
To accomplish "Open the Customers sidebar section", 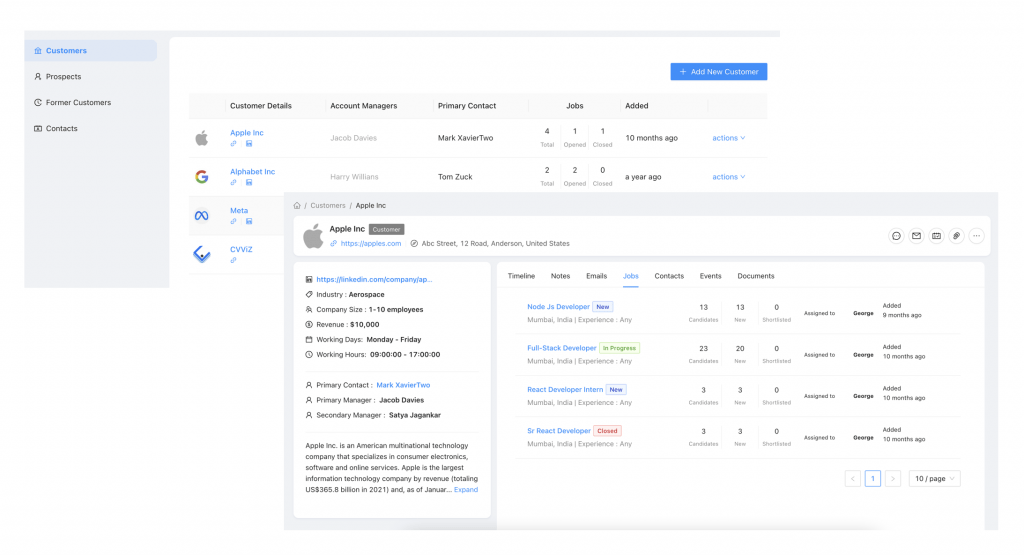I will point(91,50).
